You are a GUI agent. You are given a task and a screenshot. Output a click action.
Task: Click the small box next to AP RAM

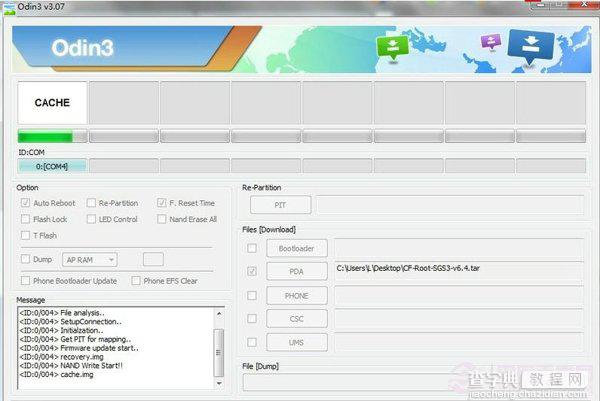(153, 259)
